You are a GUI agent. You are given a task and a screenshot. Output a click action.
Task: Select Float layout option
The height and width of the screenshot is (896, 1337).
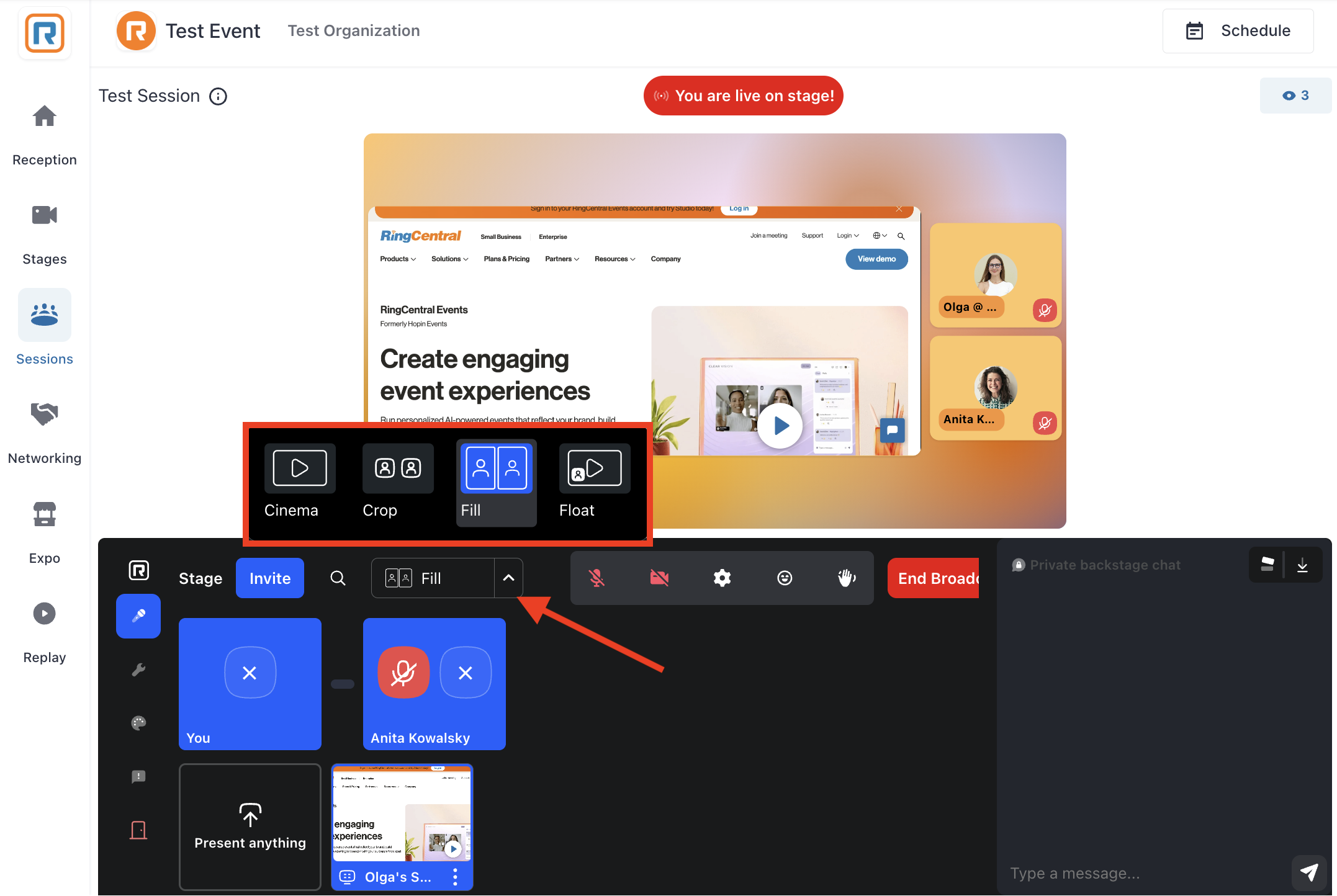pos(595,482)
